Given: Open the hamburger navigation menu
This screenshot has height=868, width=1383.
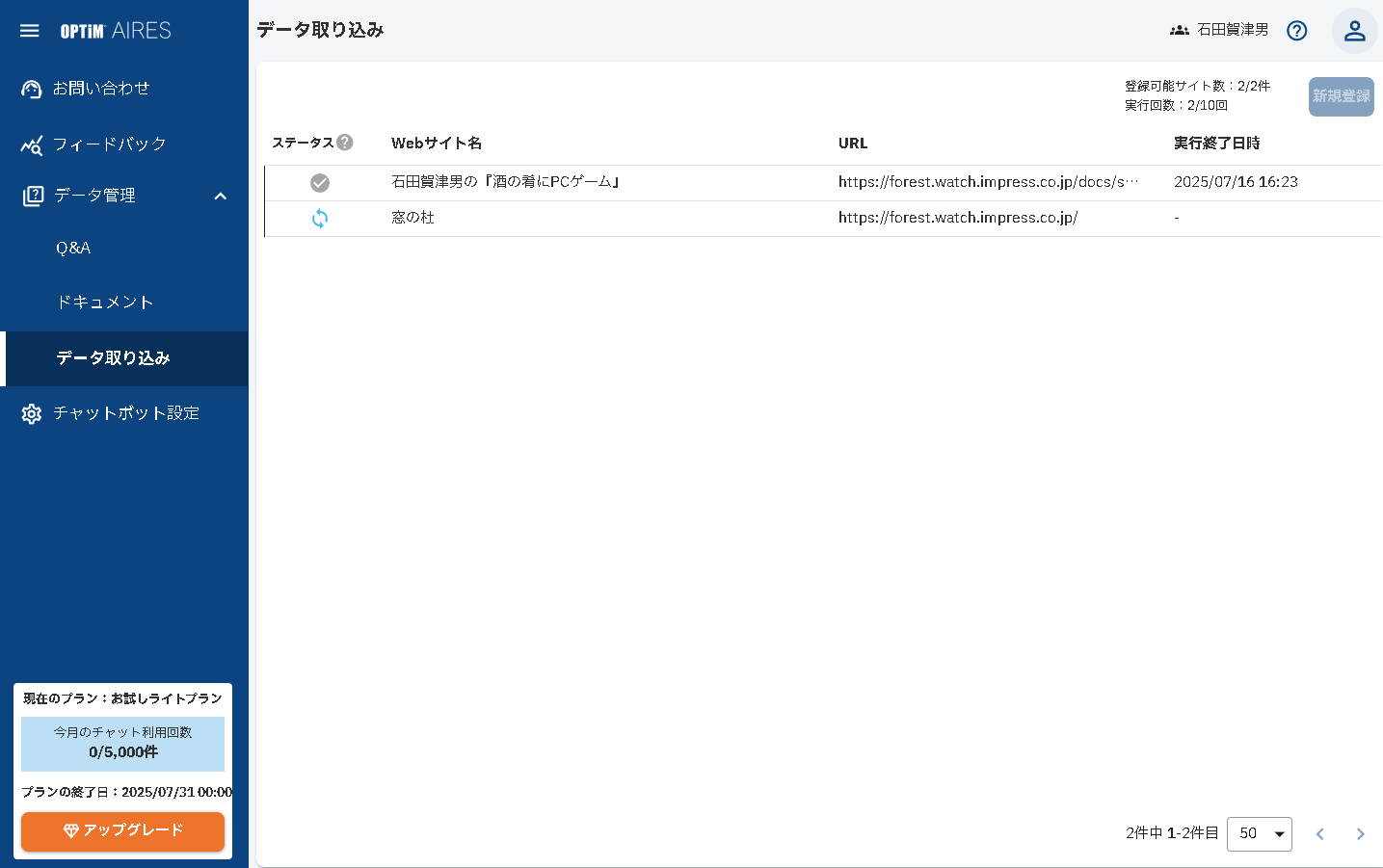Looking at the screenshot, I should tap(29, 30).
